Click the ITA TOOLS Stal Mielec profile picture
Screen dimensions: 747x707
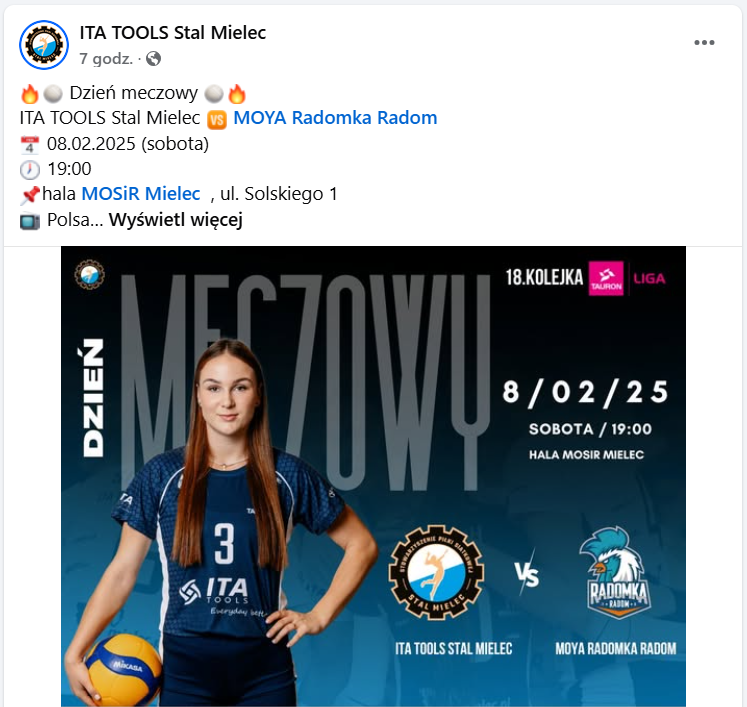(x=44, y=45)
